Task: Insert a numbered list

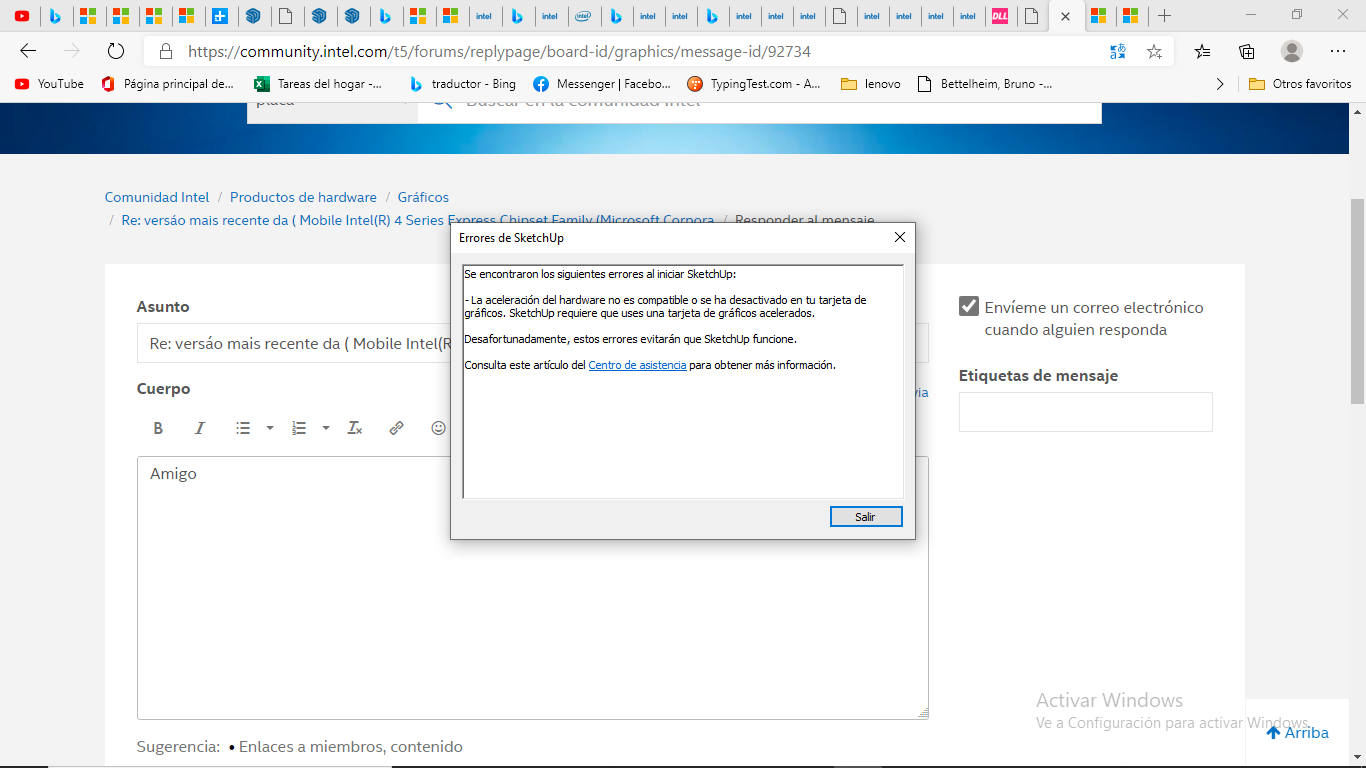Action: coord(299,428)
